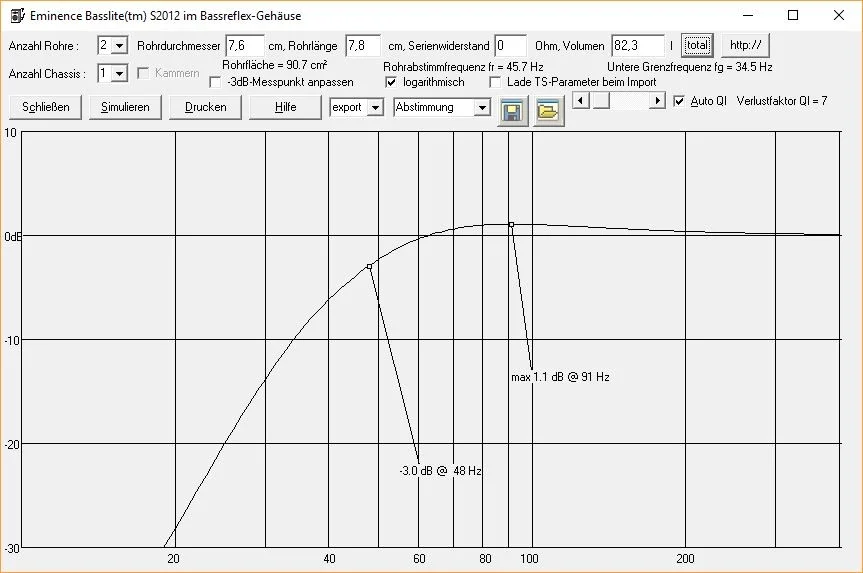Click the save diskette icon
Viewport: 863px width, 573px height.
[x=514, y=112]
